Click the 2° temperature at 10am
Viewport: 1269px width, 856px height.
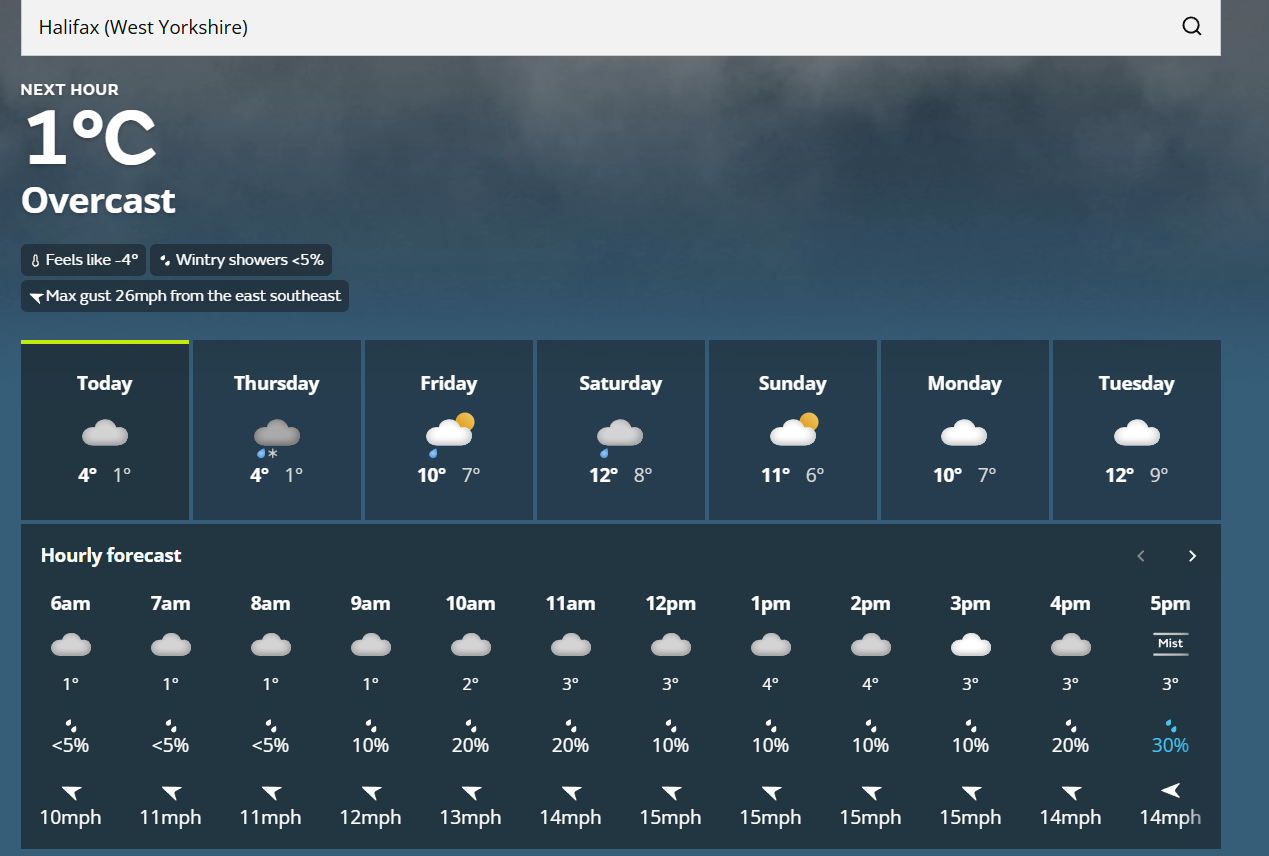coord(471,685)
